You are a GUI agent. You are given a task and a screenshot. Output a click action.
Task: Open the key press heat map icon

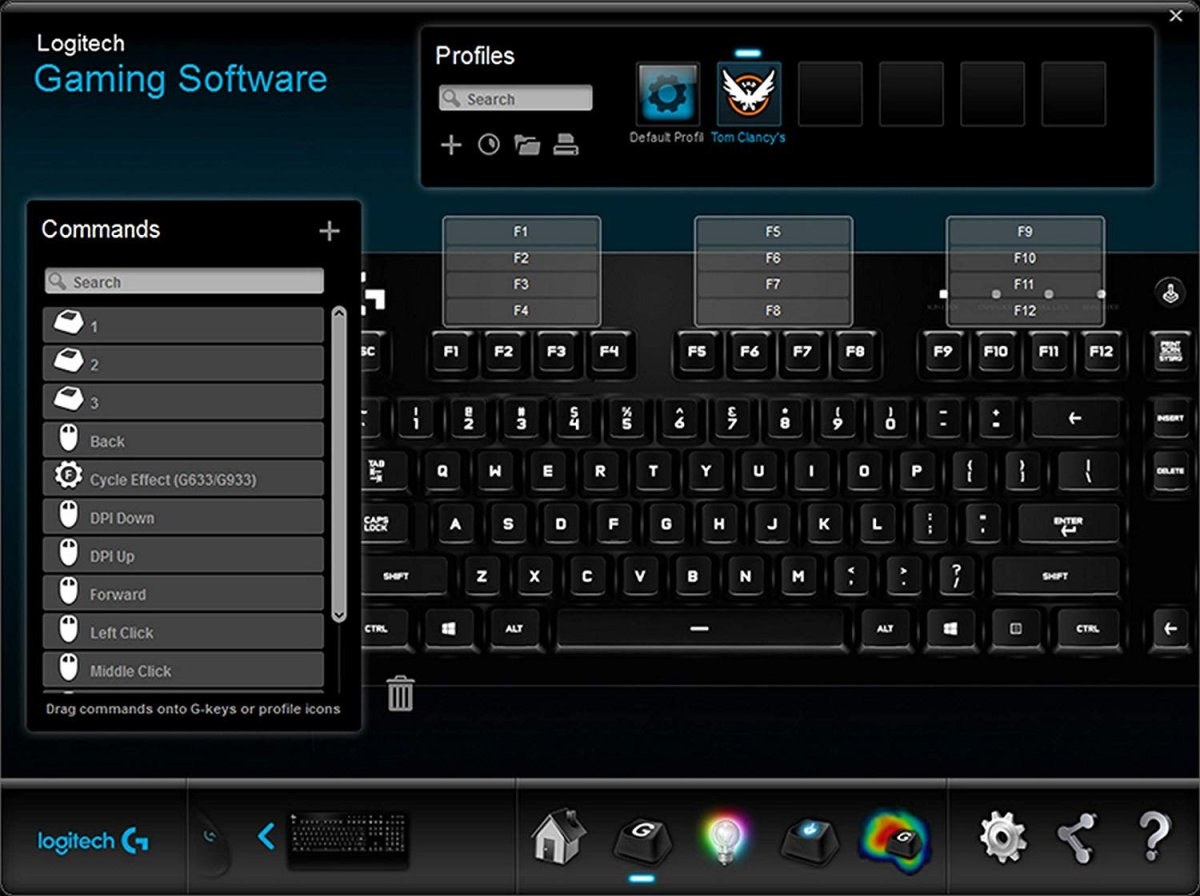click(894, 838)
